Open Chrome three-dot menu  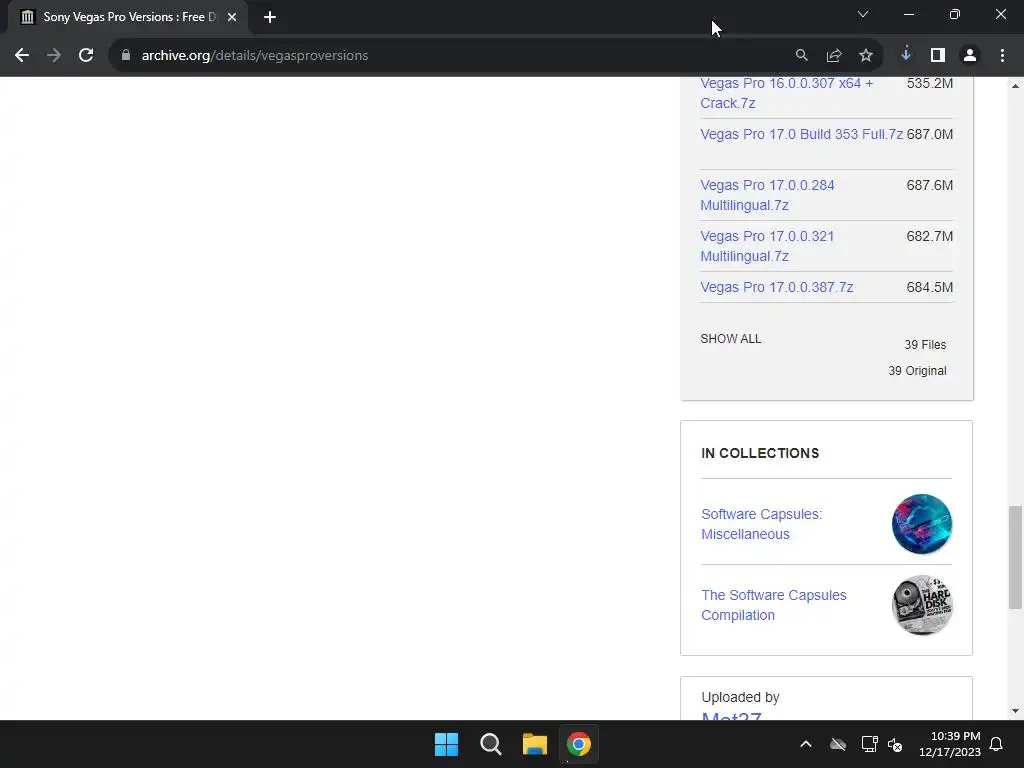click(1002, 56)
